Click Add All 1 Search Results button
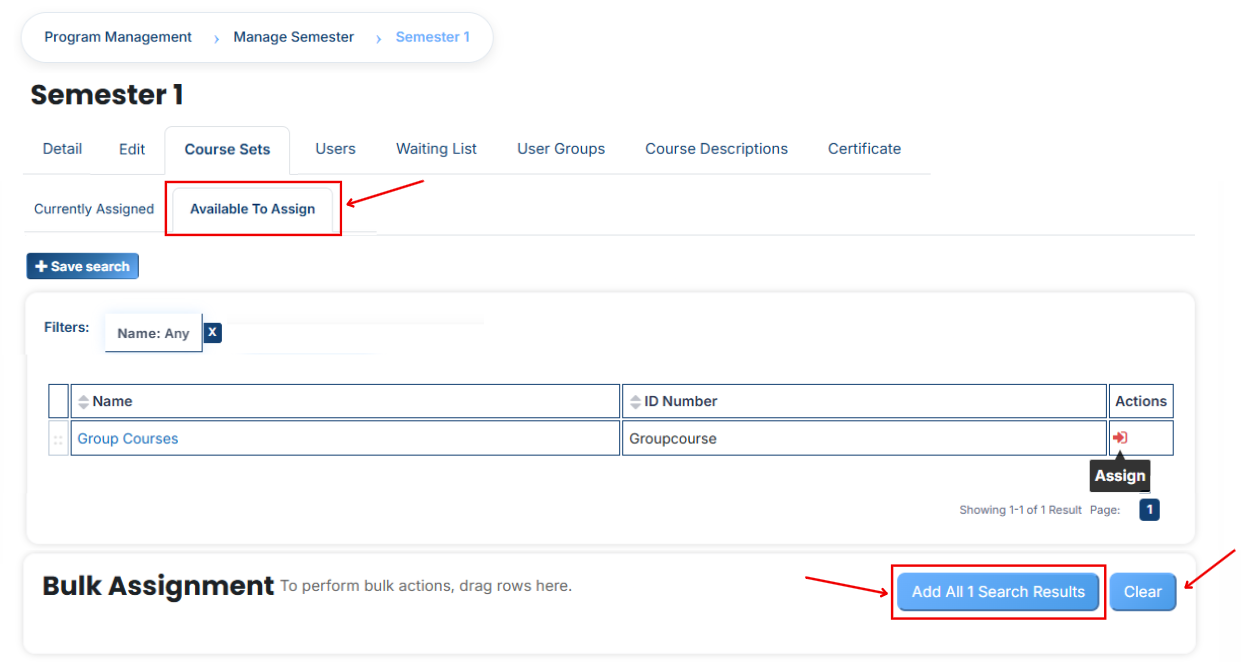This screenshot has height=663, width=1241. (998, 592)
